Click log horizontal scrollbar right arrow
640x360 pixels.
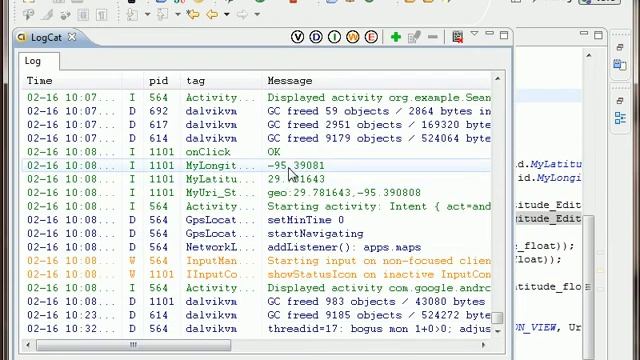[484, 345]
